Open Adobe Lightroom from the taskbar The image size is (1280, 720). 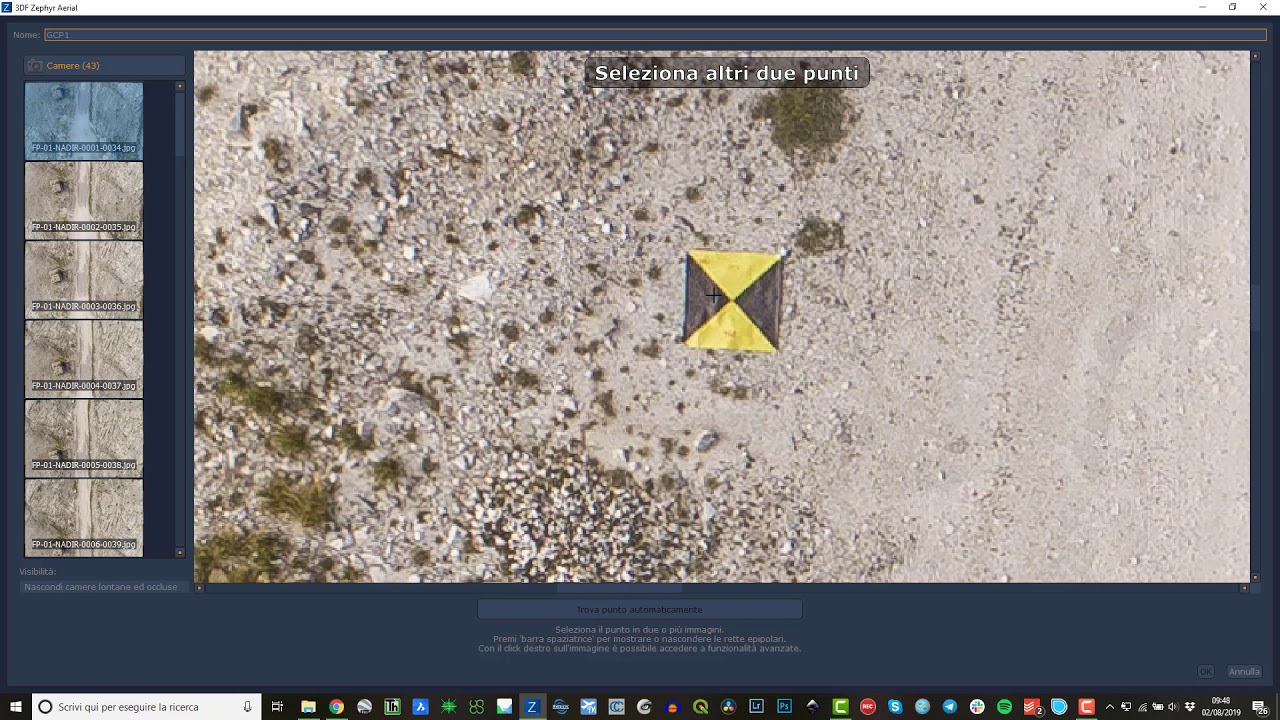click(x=756, y=707)
